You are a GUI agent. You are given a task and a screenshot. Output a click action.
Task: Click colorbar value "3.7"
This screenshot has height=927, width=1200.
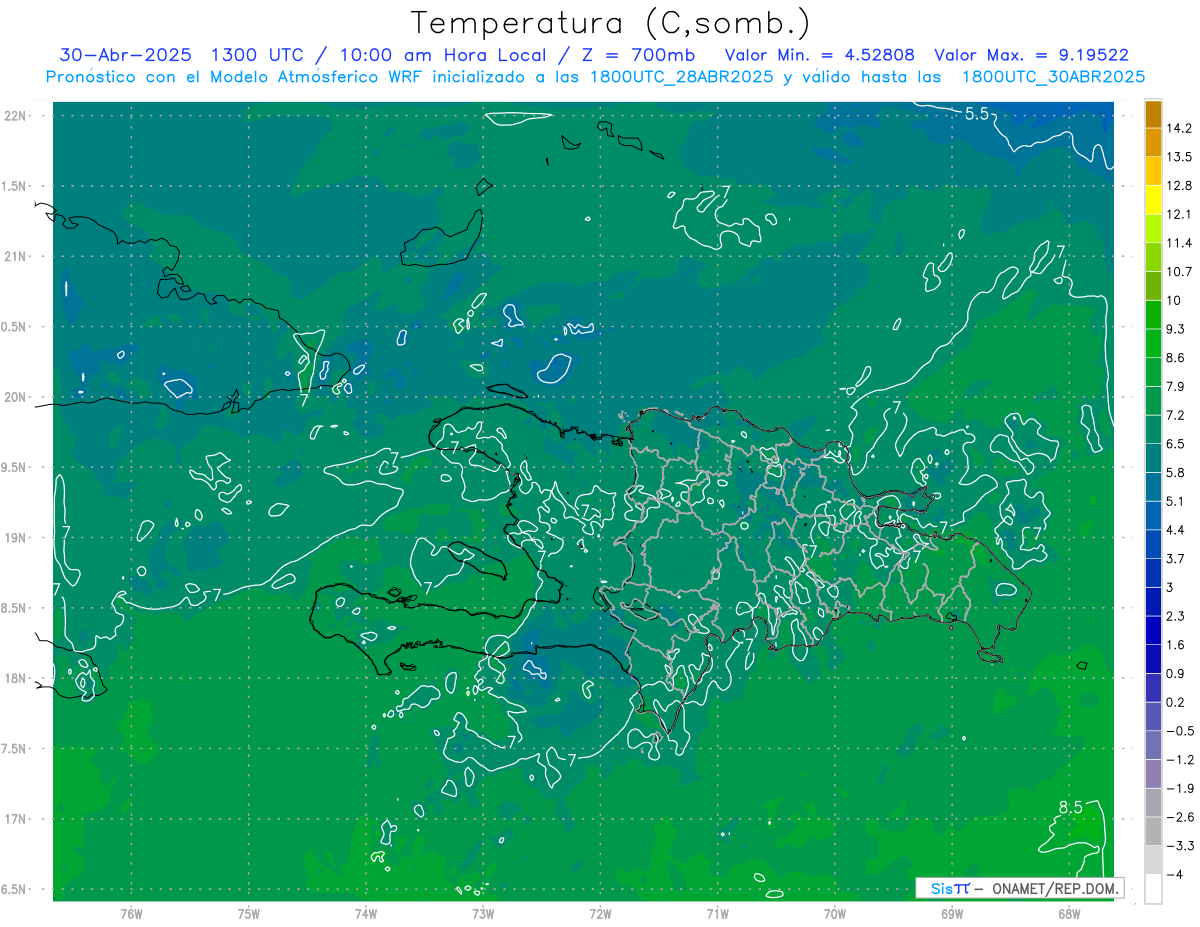pos(1176,558)
